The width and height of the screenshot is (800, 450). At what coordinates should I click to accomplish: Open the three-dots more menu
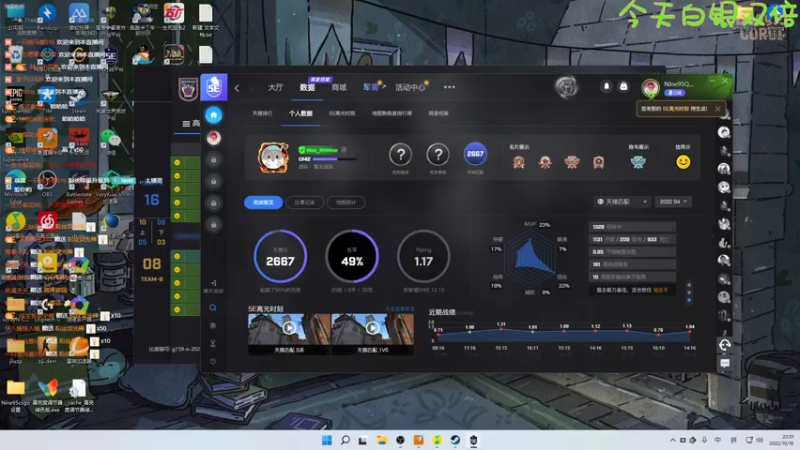[x=449, y=87]
